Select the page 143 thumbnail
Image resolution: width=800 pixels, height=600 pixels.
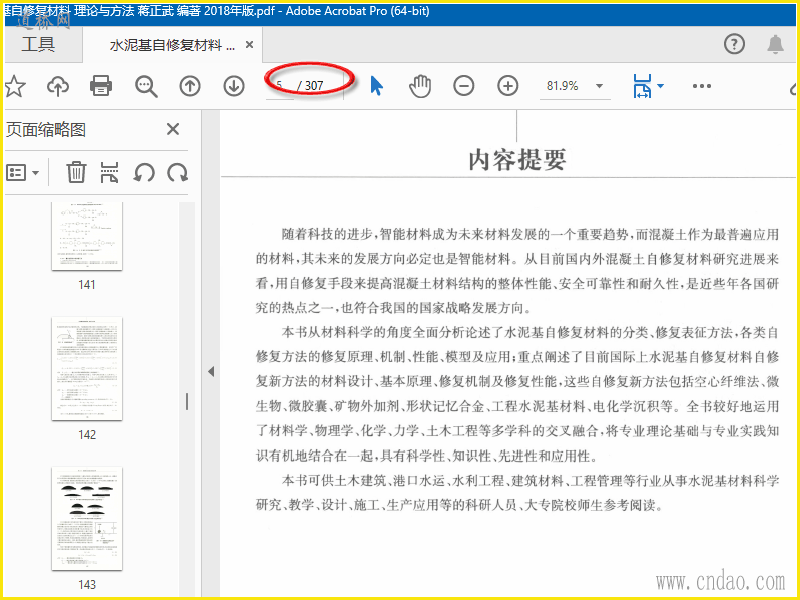pyautogui.click(x=87, y=519)
